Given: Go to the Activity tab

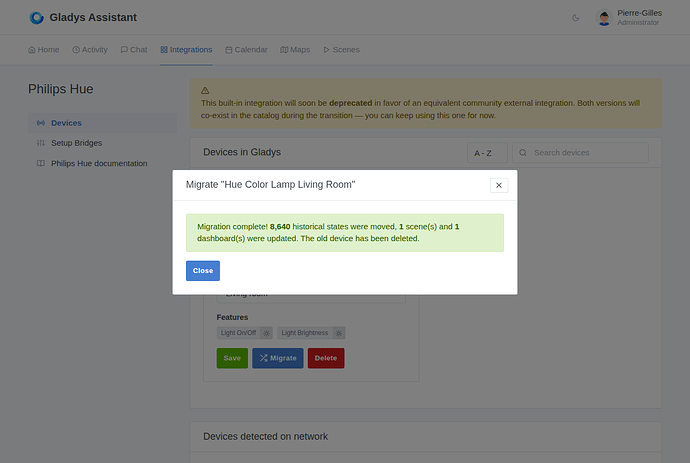Looking at the screenshot, I should (x=90, y=50).
